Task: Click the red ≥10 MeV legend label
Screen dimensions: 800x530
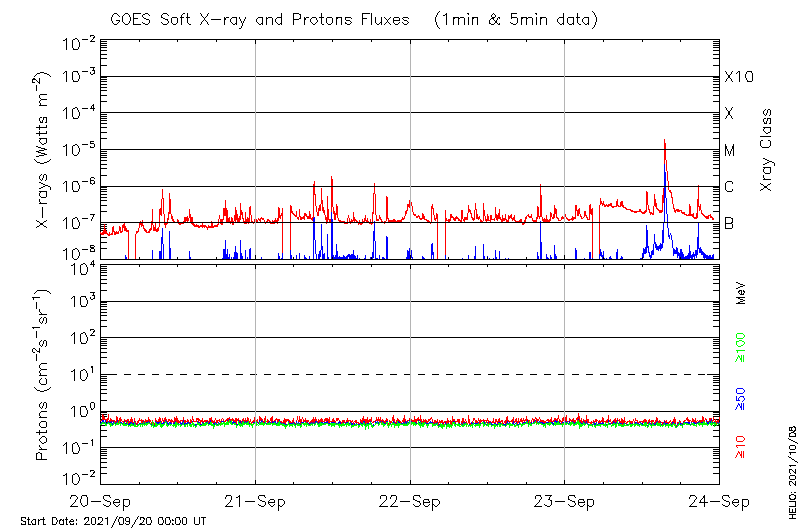Action: pyautogui.click(x=741, y=446)
